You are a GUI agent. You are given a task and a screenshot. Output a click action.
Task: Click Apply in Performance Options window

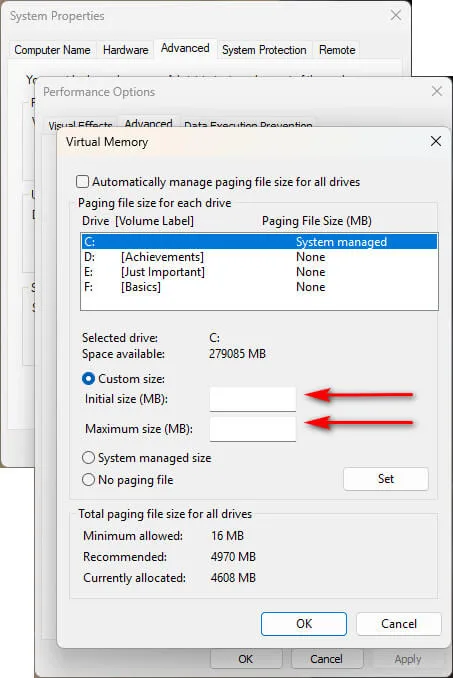tap(407, 659)
